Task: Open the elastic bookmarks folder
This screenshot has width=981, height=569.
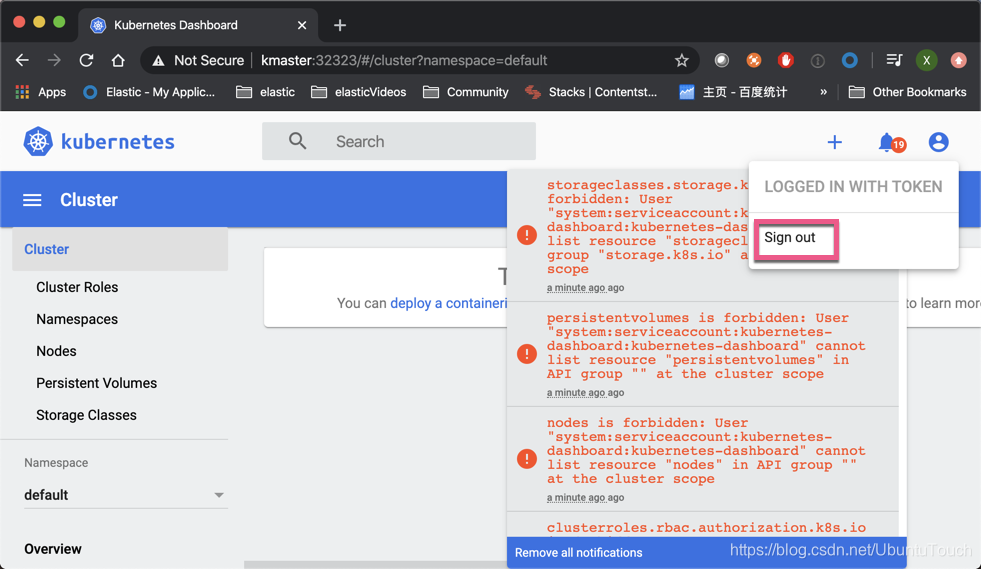Action: [265, 92]
